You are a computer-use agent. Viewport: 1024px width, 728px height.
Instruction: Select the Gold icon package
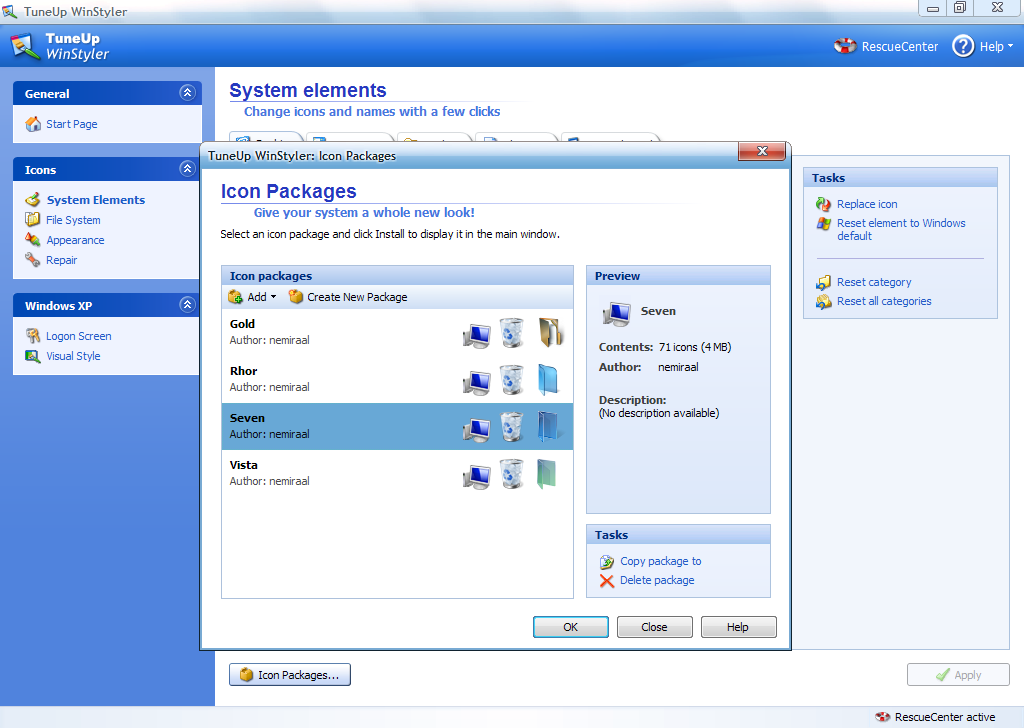tap(397, 332)
